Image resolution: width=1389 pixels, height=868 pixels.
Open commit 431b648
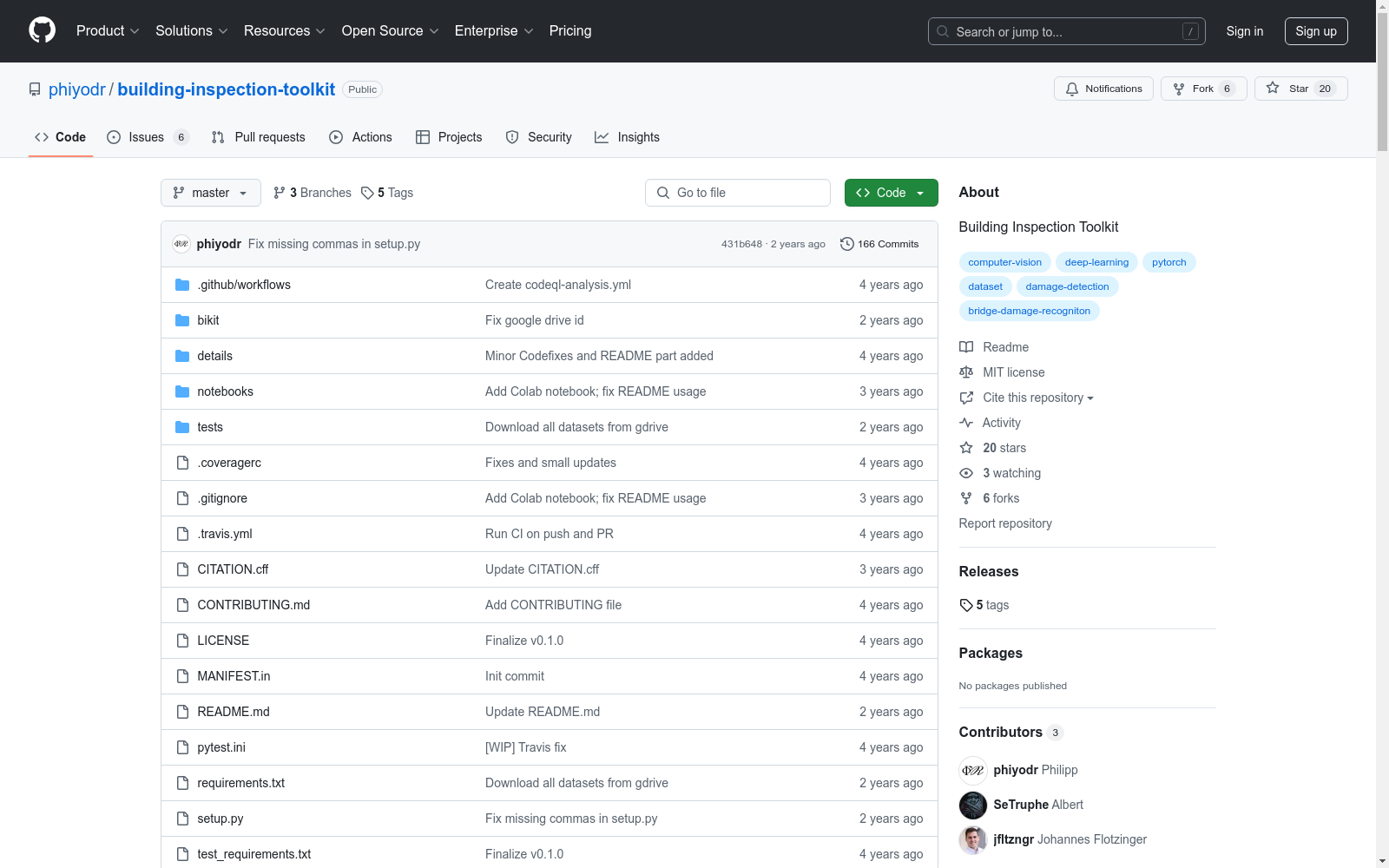tap(741, 244)
